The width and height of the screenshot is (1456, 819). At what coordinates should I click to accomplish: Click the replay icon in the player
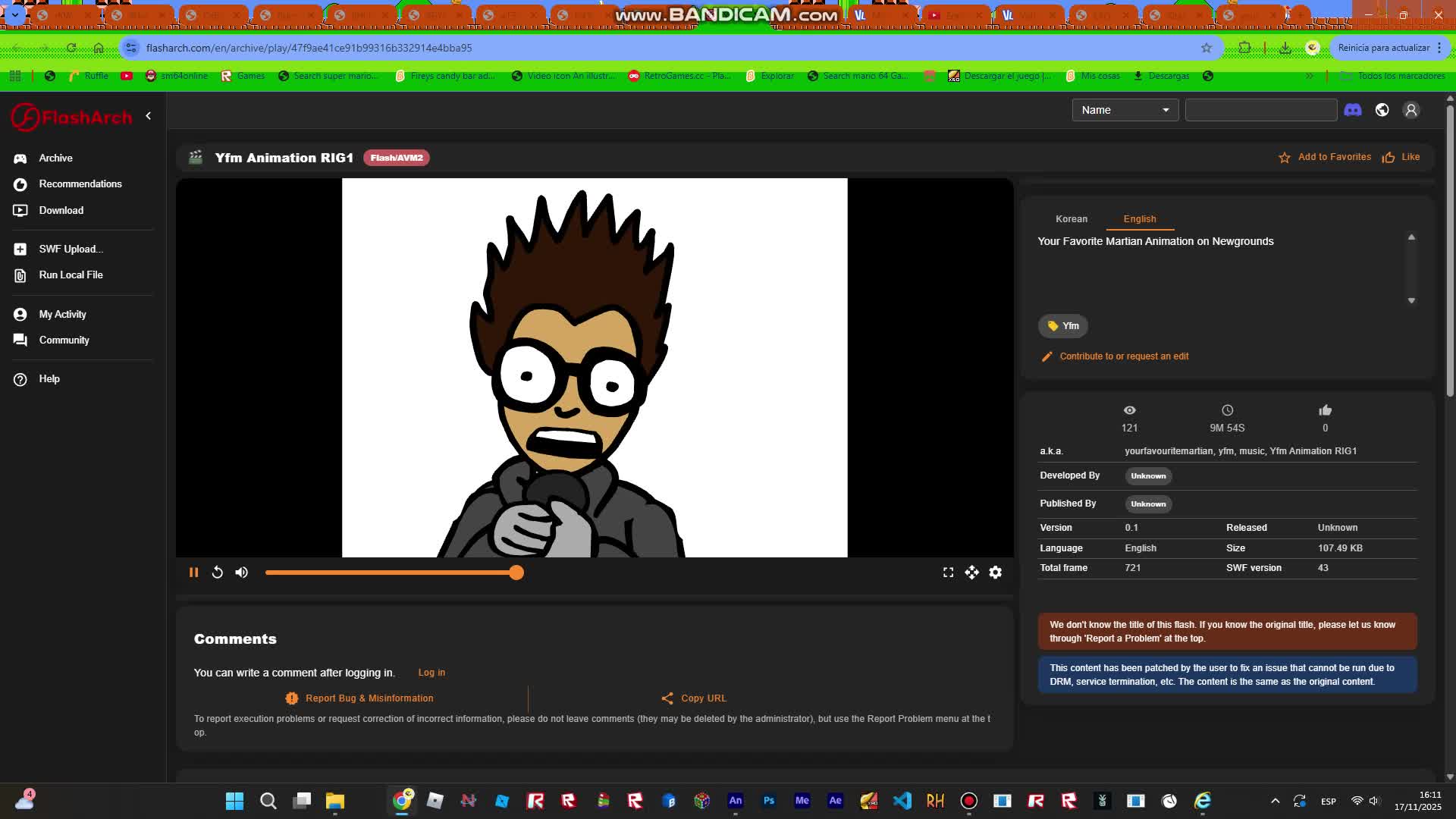click(218, 572)
